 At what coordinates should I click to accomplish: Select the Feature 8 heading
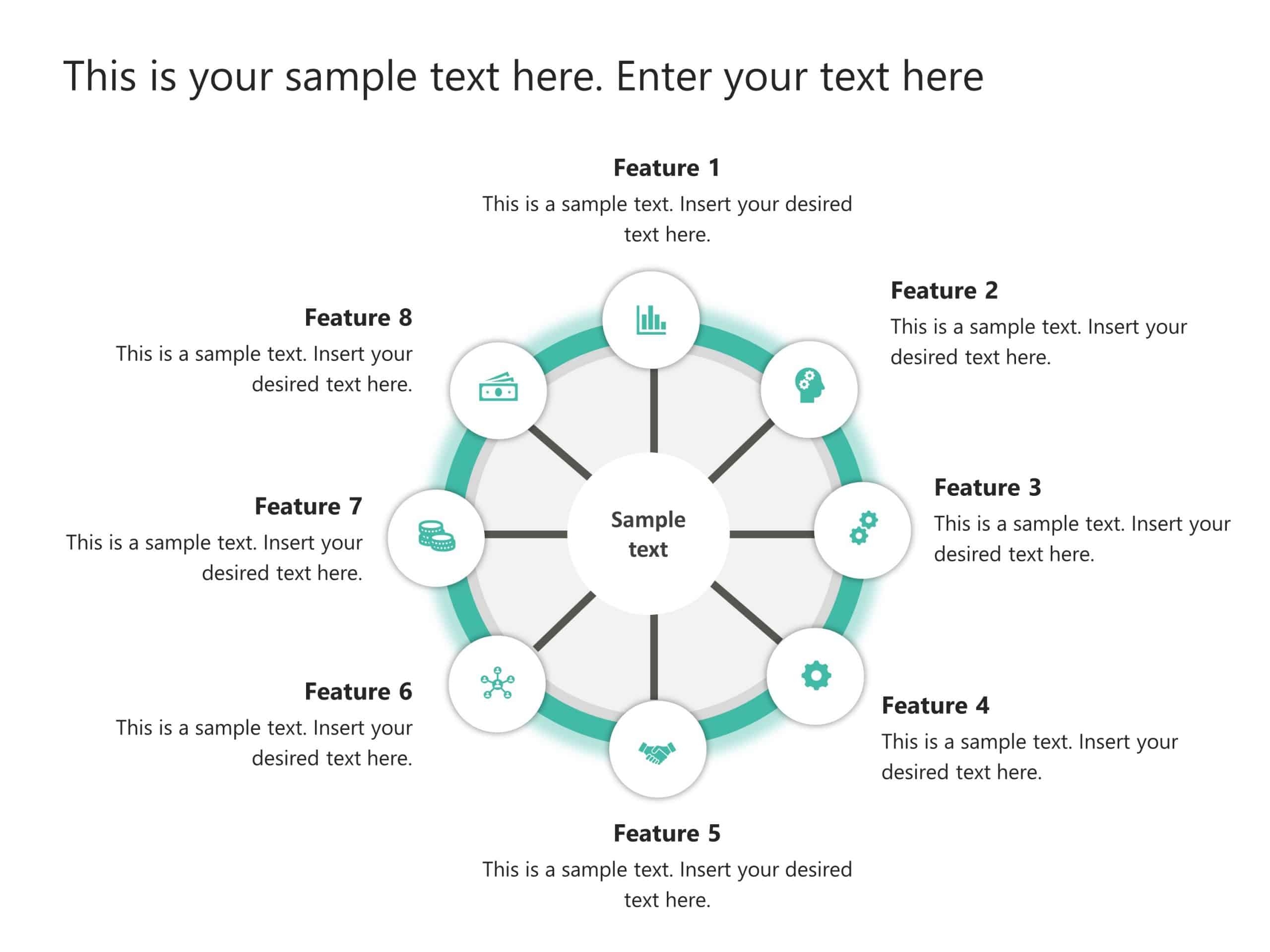tap(358, 318)
